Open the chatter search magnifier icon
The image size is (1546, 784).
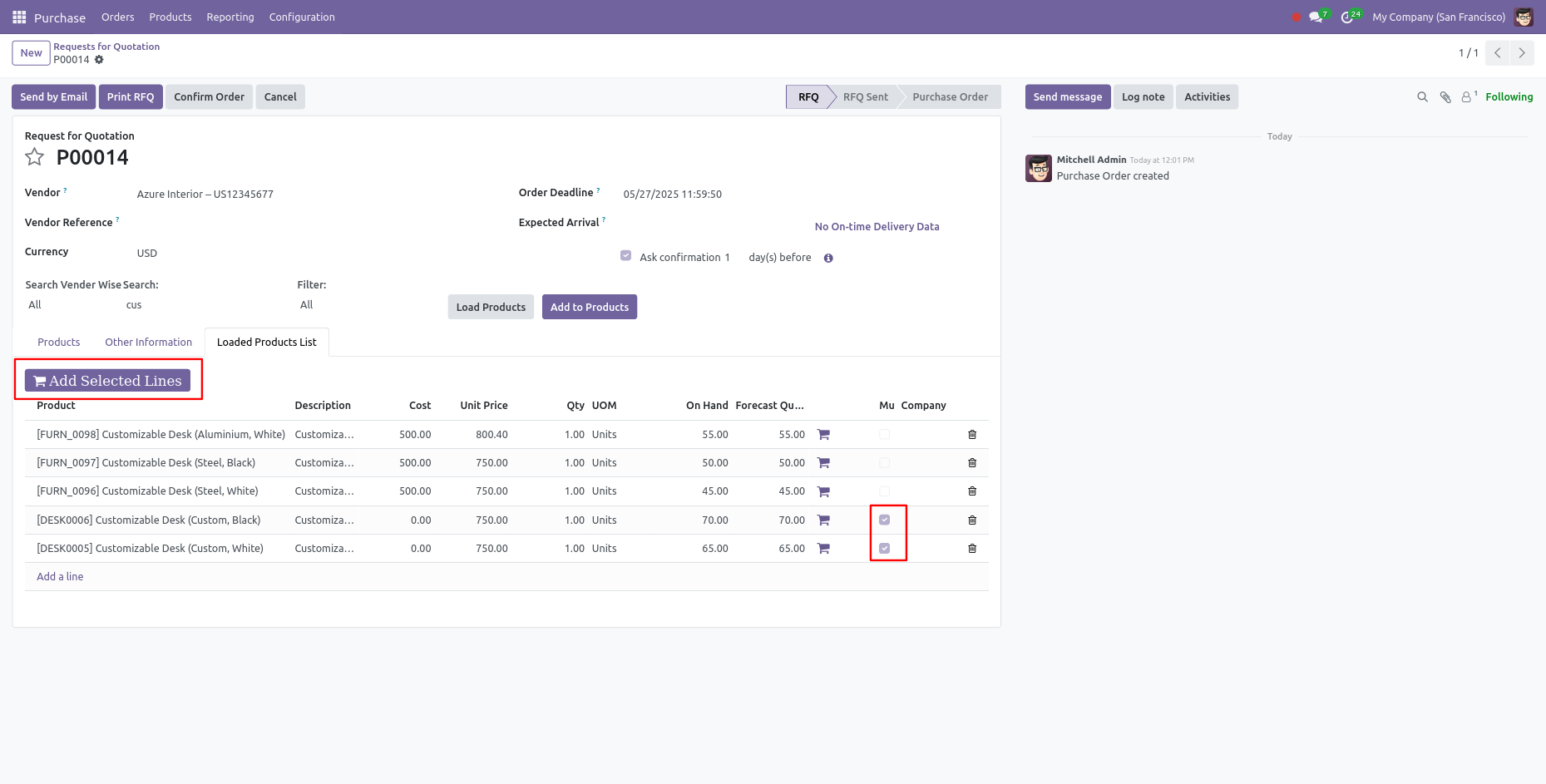[x=1422, y=97]
